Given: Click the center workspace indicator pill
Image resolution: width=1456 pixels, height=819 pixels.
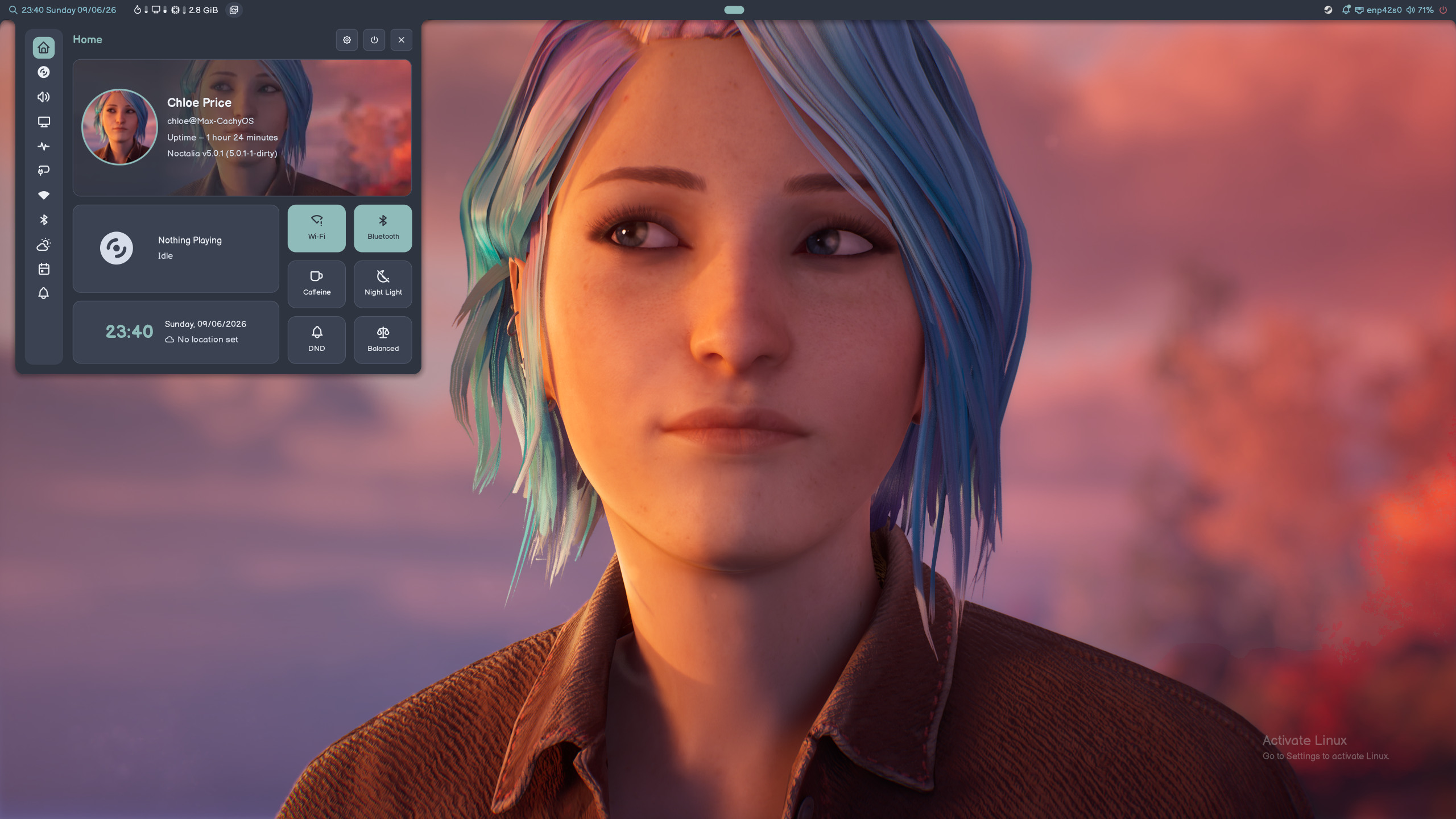Looking at the screenshot, I should point(734,10).
